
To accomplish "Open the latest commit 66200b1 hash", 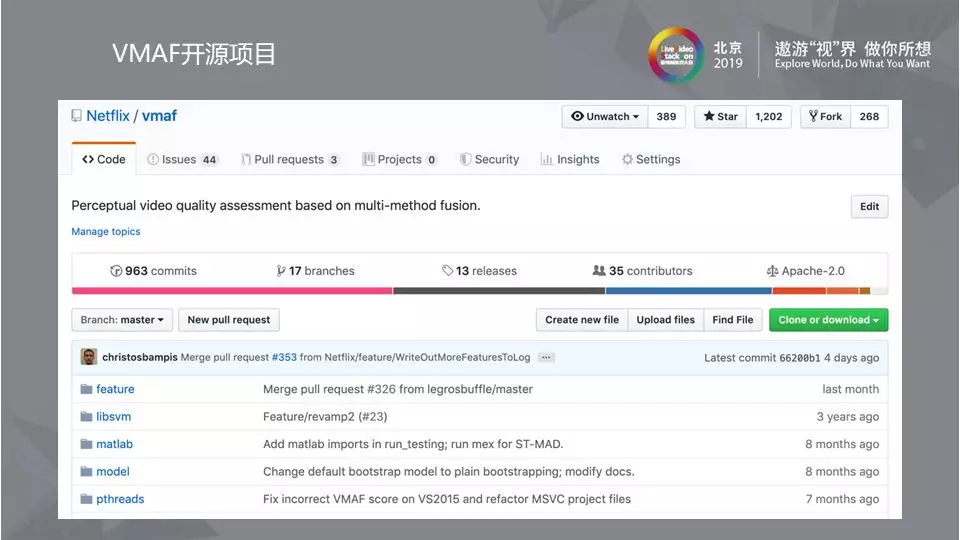I will (x=799, y=358).
